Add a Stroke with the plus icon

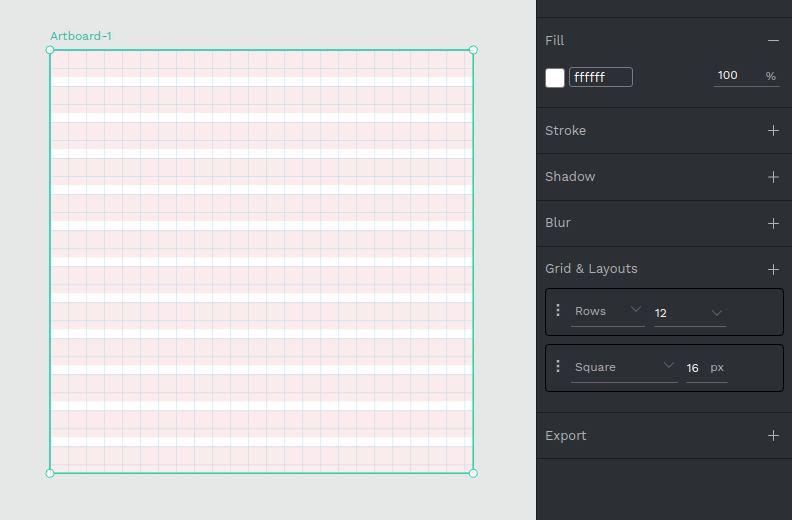point(773,131)
